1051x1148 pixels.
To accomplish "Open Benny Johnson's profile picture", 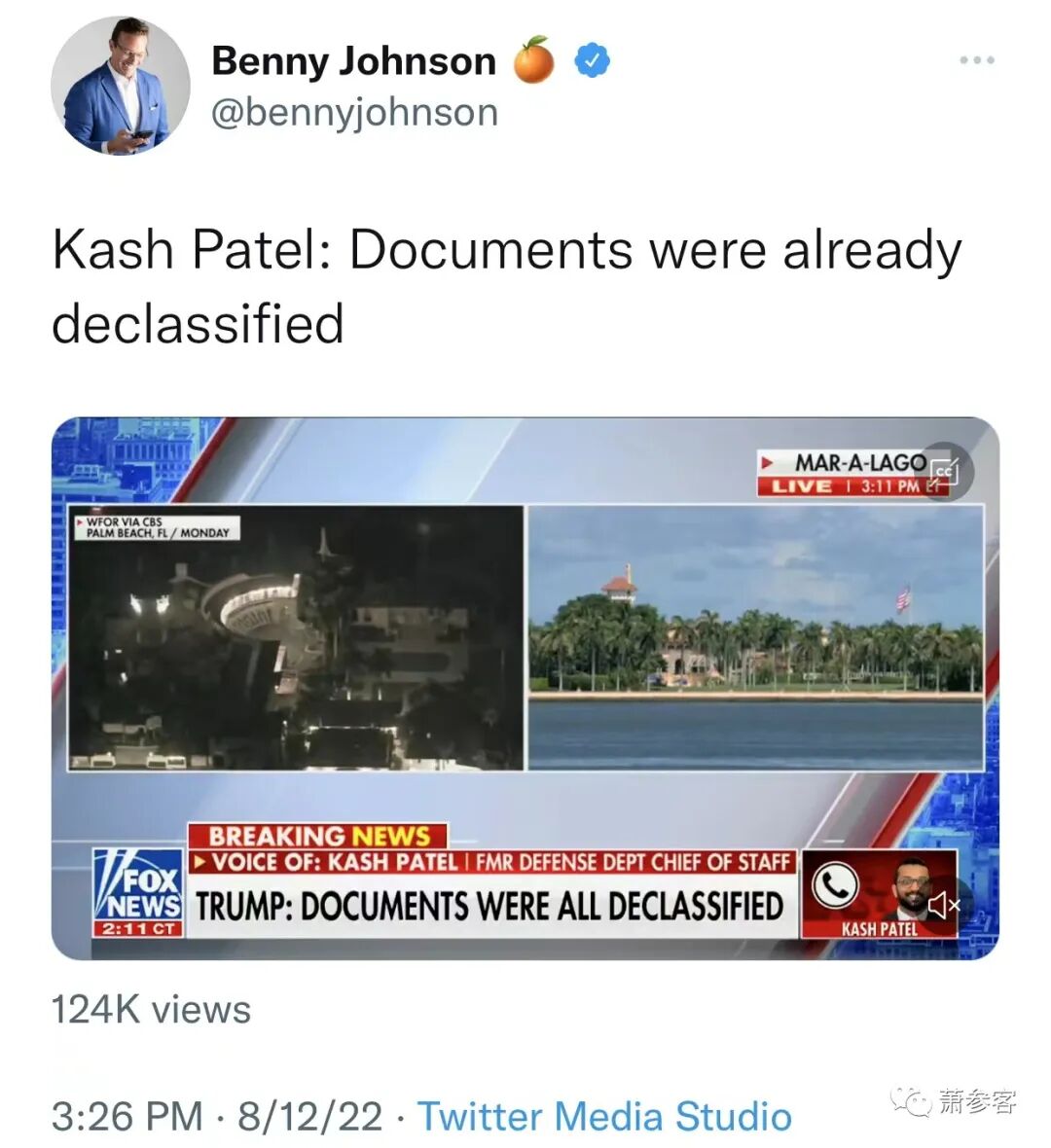I will point(120,86).
